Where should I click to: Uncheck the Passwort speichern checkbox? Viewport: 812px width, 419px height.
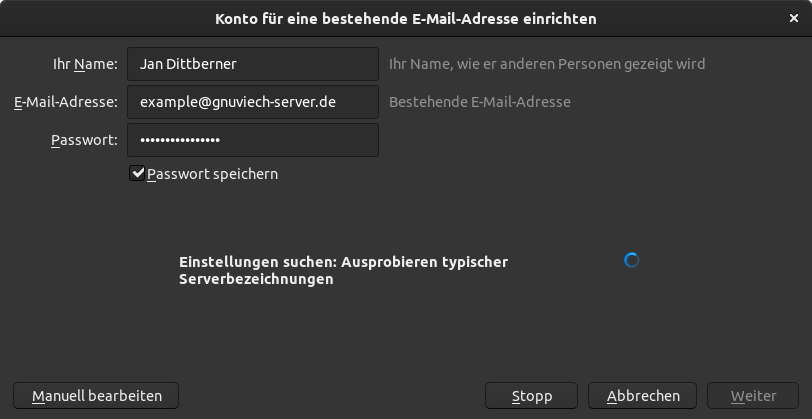point(138,174)
